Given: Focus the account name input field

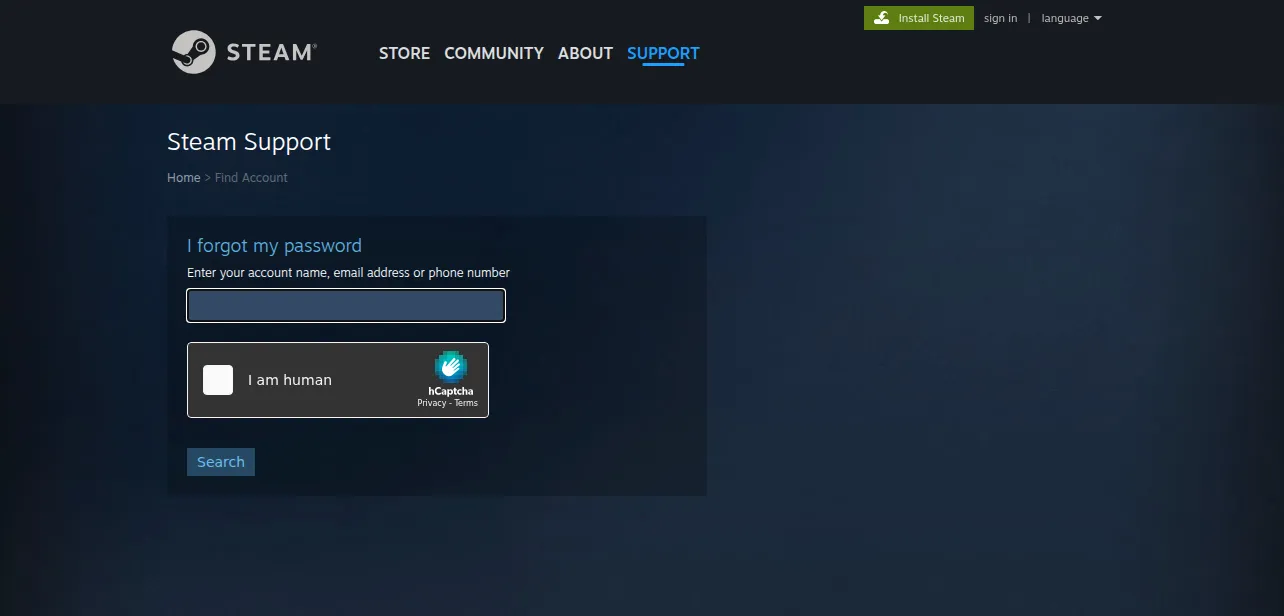Looking at the screenshot, I should [x=346, y=306].
